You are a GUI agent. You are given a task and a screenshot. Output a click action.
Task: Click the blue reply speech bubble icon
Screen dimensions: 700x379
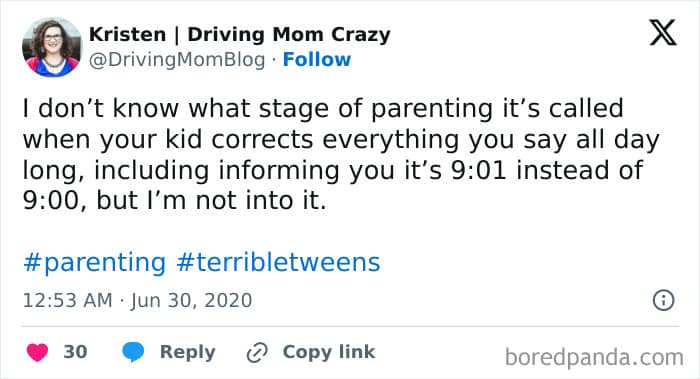click(133, 352)
